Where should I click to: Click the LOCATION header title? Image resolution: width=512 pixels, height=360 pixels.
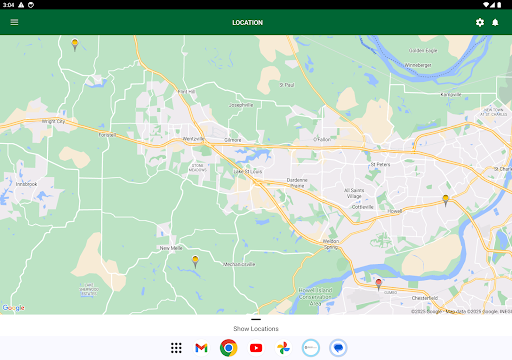coord(248,23)
